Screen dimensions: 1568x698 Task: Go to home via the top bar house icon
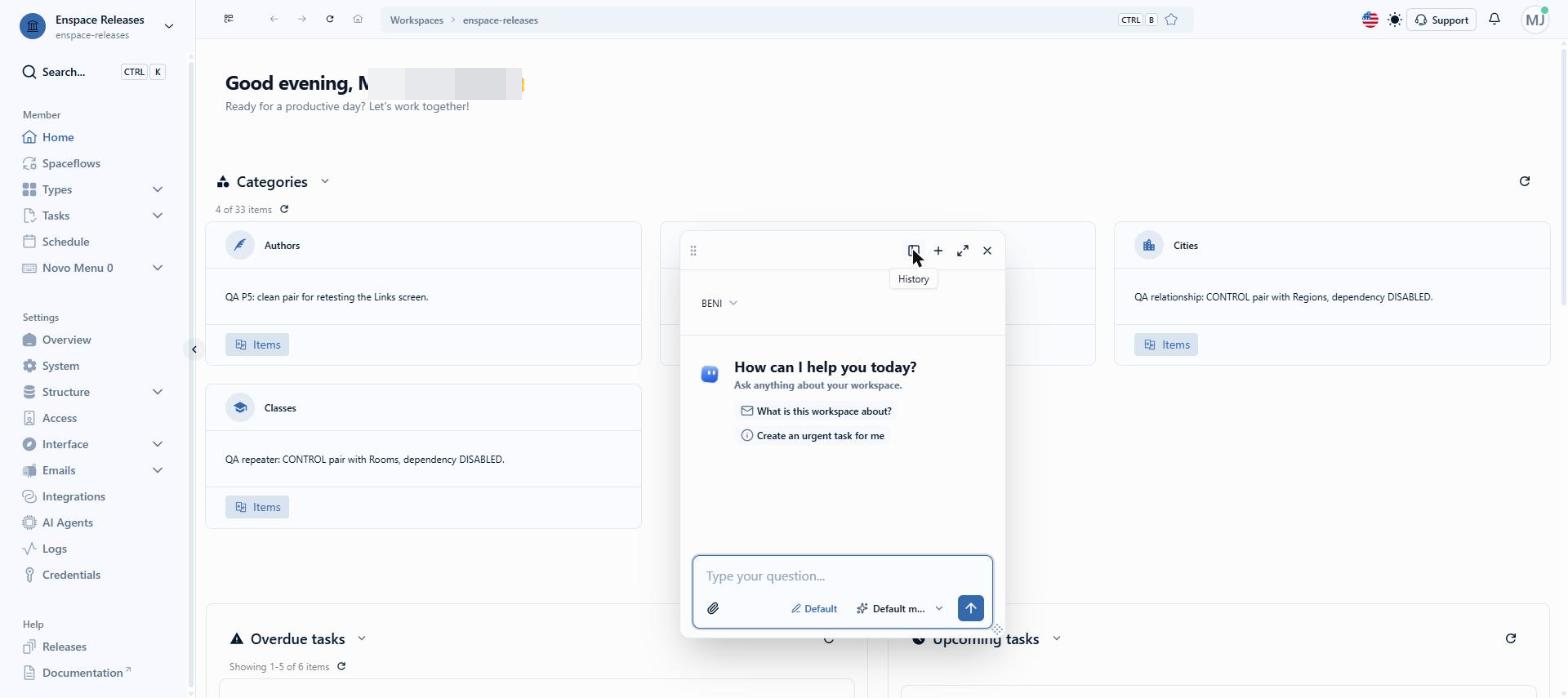click(x=357, y=19)
